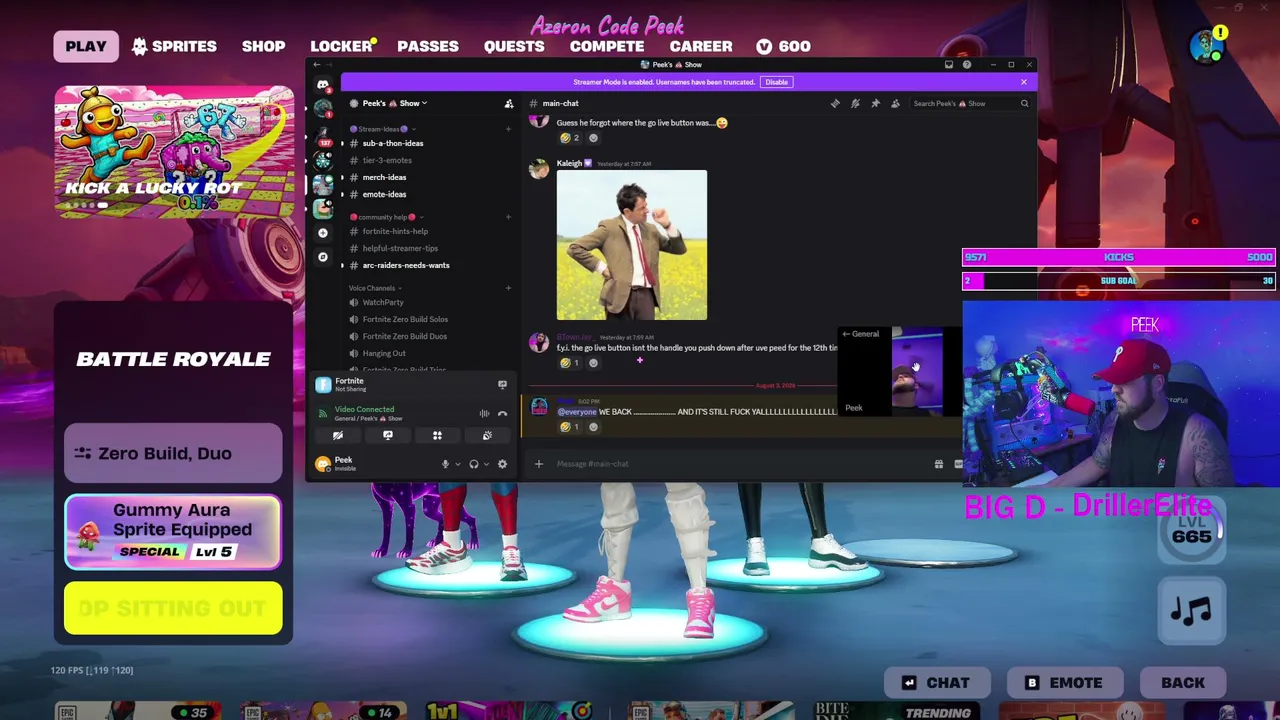Viewport: 1280px width, 720px height.
Task: Share your screen from voice panel
Action: (x=388, y=435)
